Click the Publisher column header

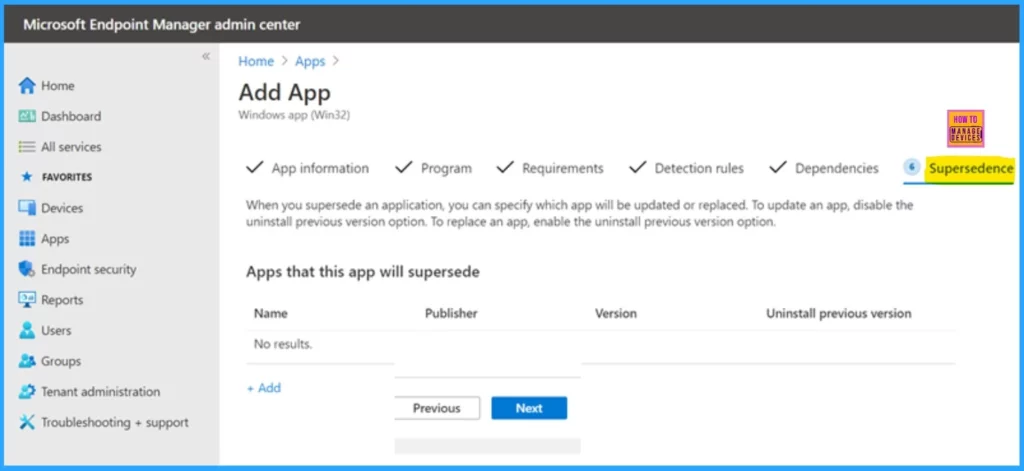pyautogui.click(x=451, y=314)
